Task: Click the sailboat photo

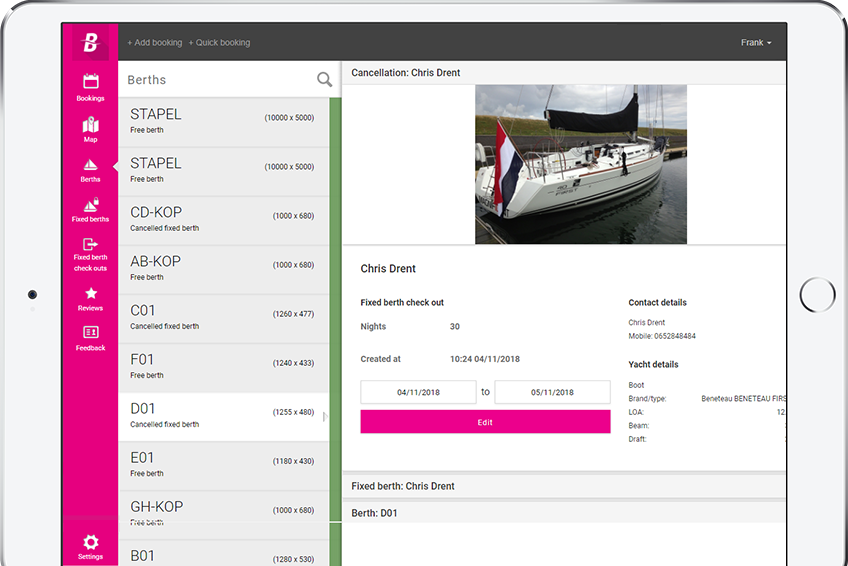Action: tap(581, 164)
